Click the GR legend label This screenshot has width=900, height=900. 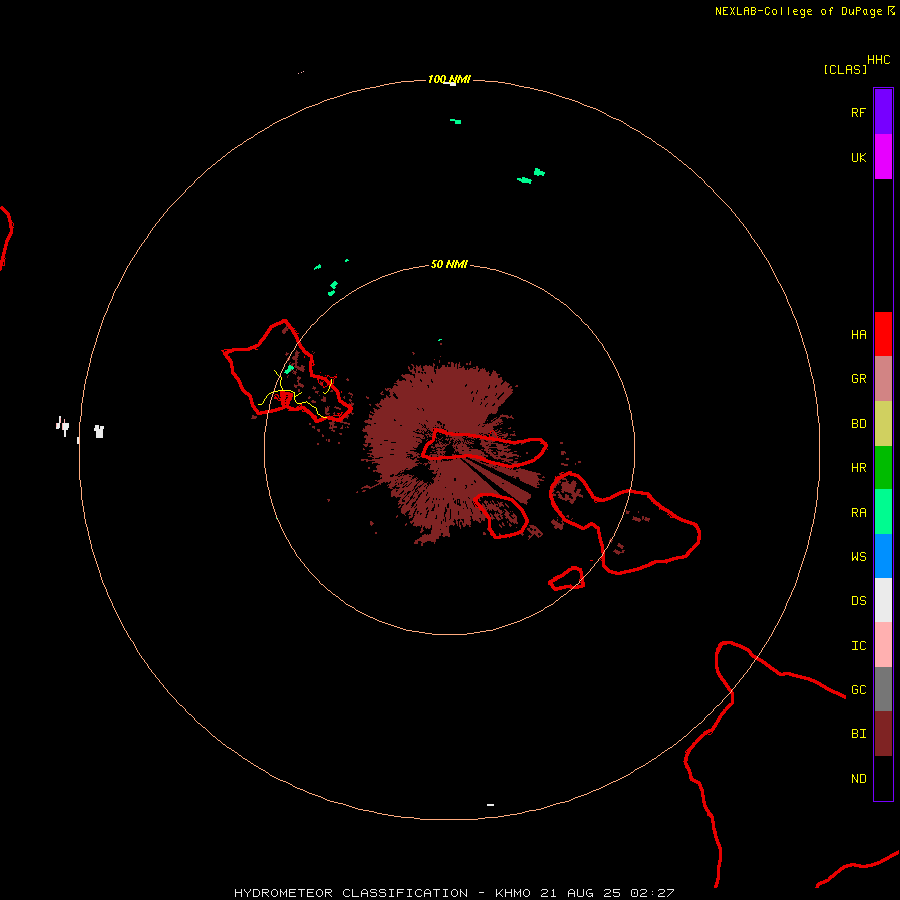click(x=858, y=379)
